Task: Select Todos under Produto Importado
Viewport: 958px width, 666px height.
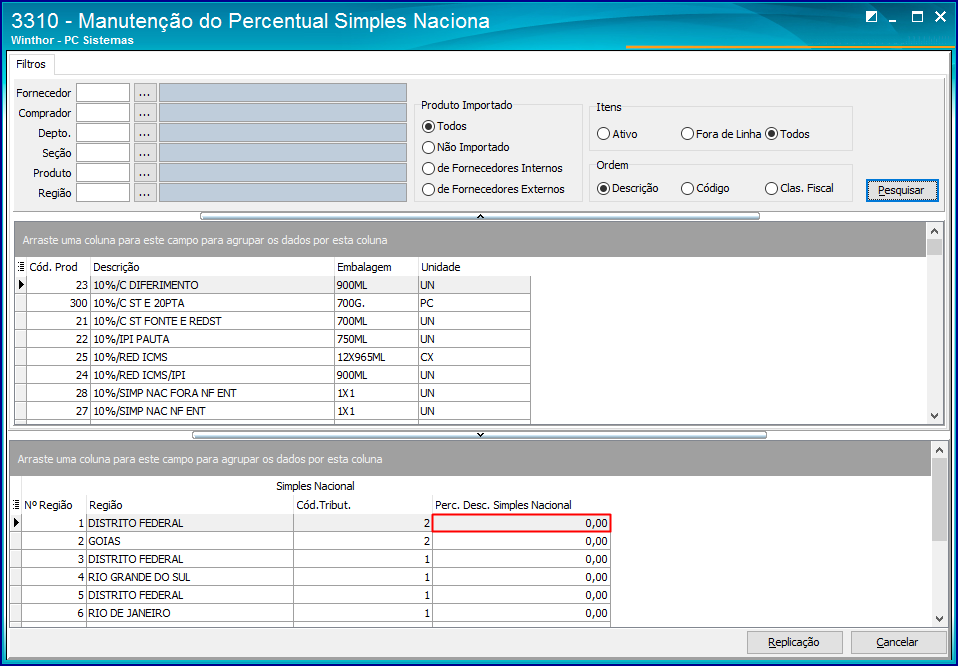Action: (x=444, y=126)
